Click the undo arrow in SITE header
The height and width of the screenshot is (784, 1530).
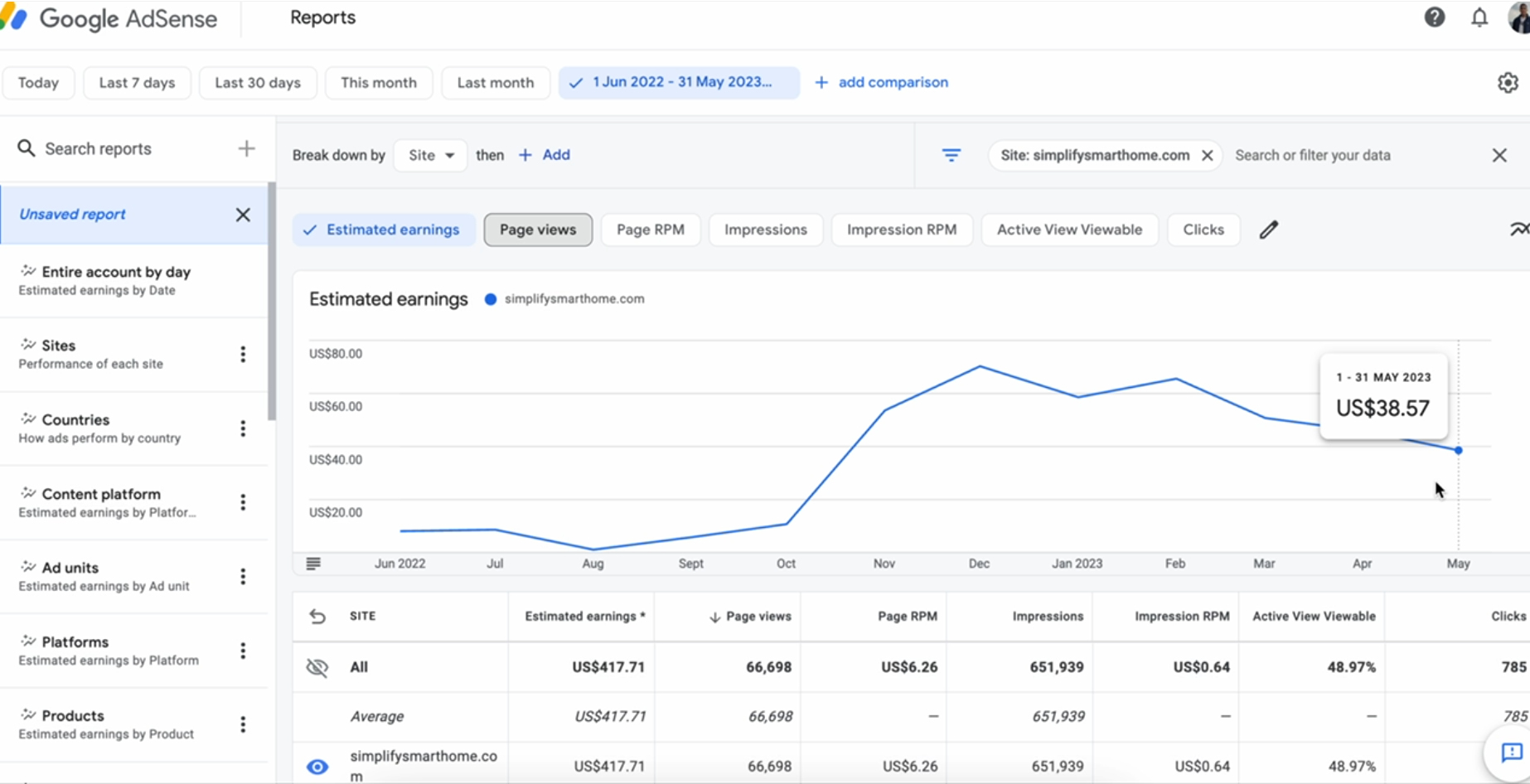pyautogui.click(x=317, y=616)
